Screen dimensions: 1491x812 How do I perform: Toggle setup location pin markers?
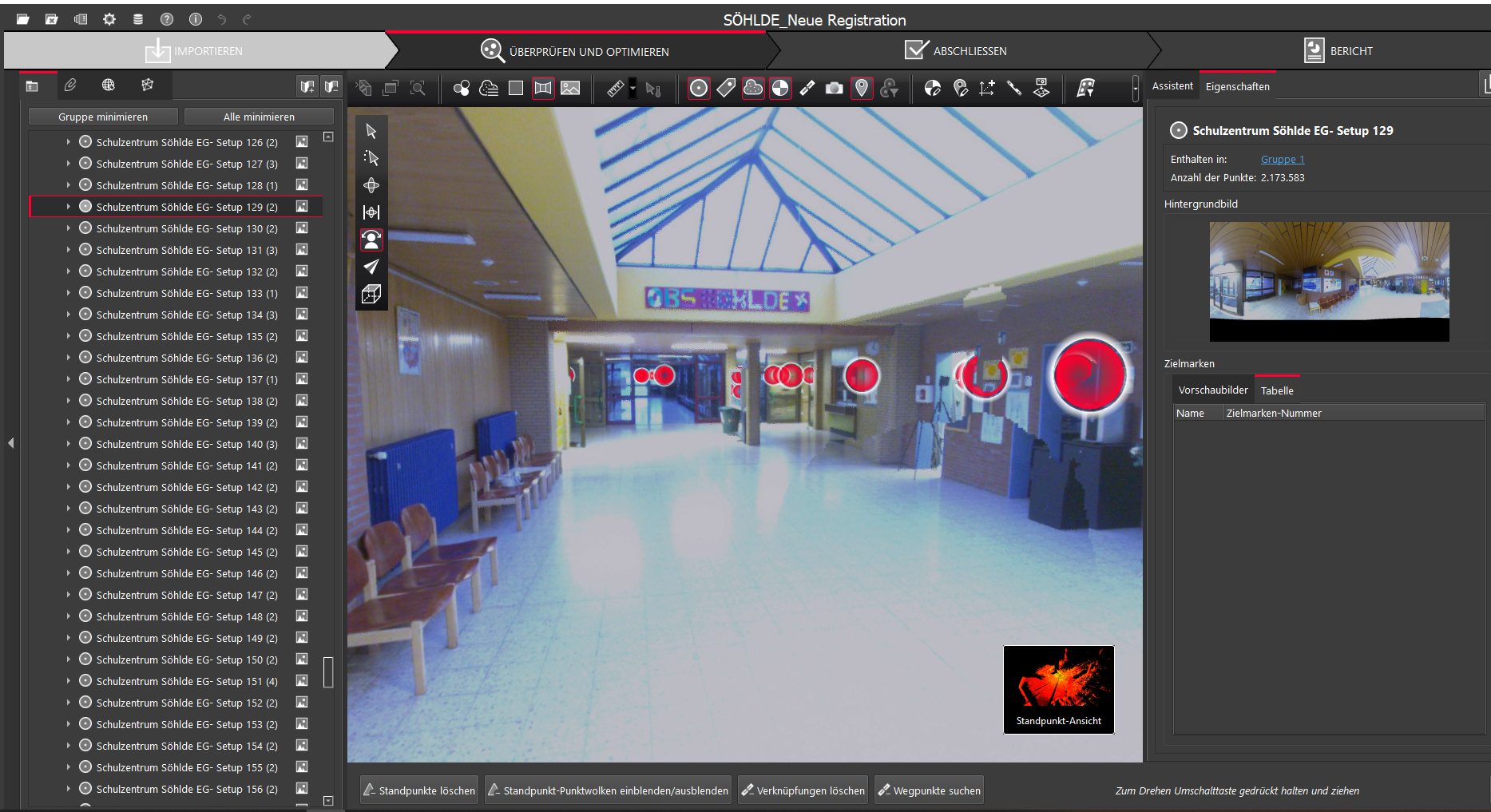(861, 89)
